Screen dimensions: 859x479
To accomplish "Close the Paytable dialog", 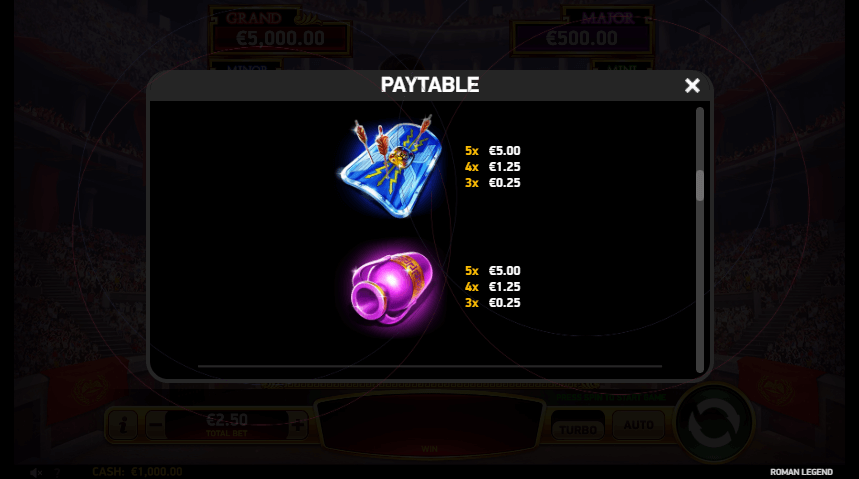I will click(x=692, y=85).
